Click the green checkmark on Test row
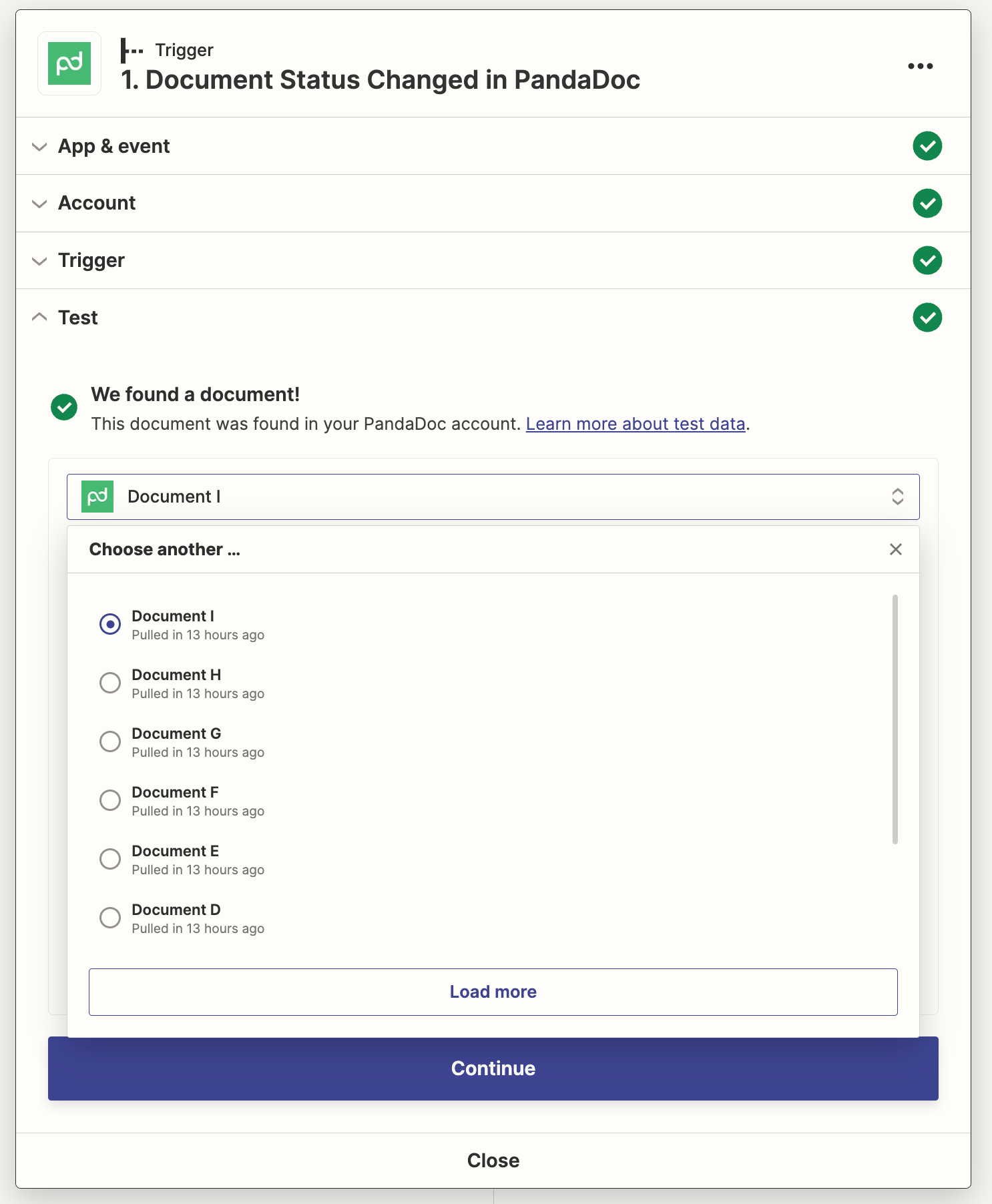 [x=927, y=317]
